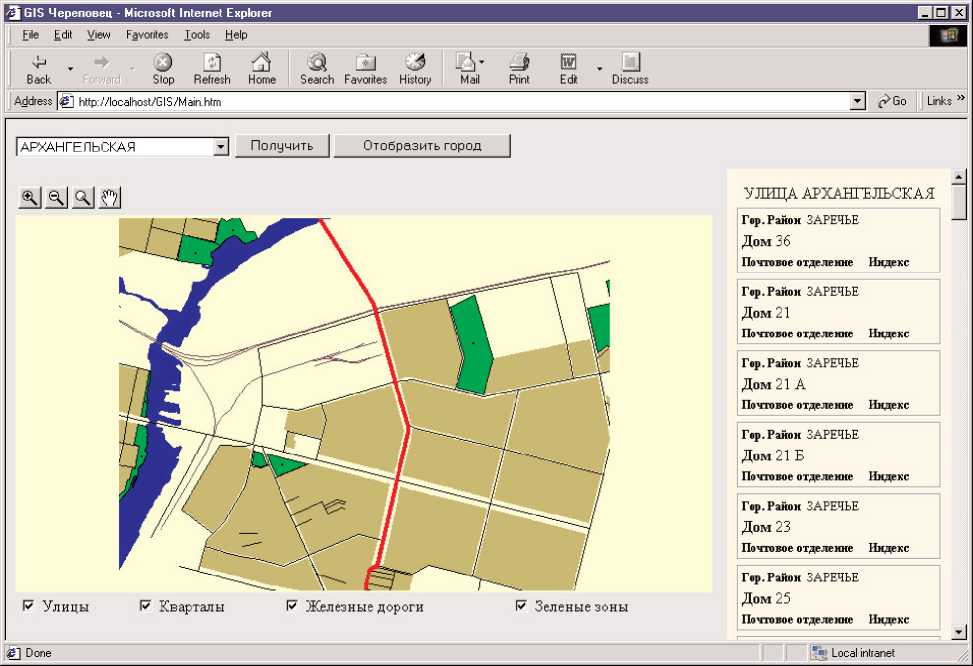
Task: Click the Print toolbar icon
Action: (x=519, y=68)
